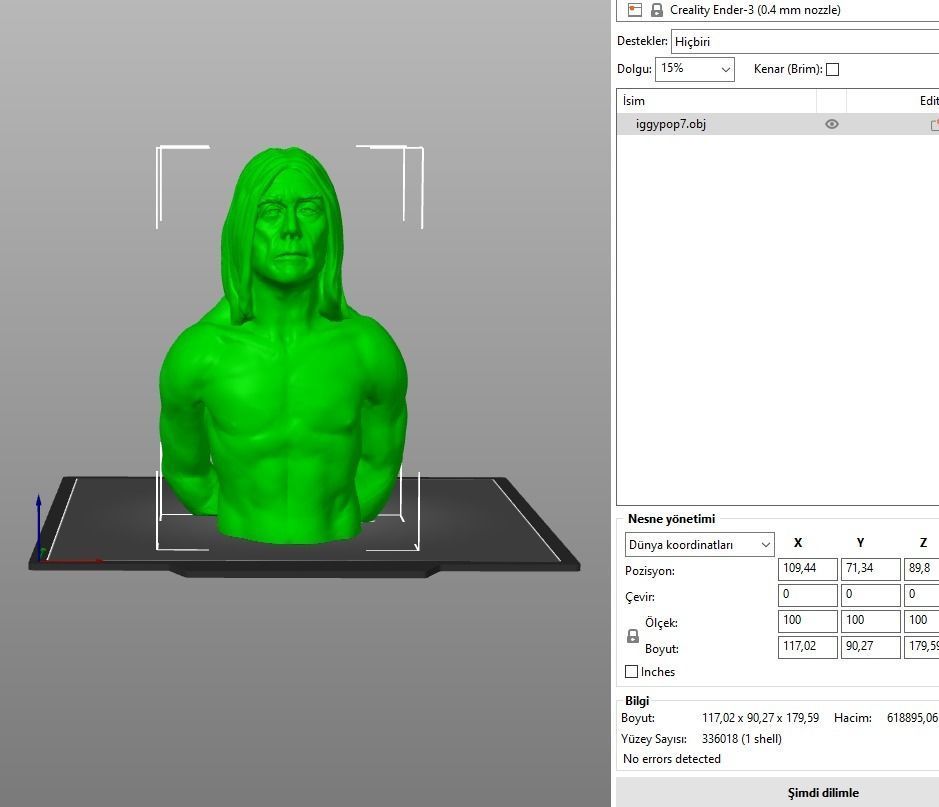The width and height of the screenshot is (939, 807).
Task: Click the Hacim volume value
Action: pyautogui.click(x=912, y=718)
